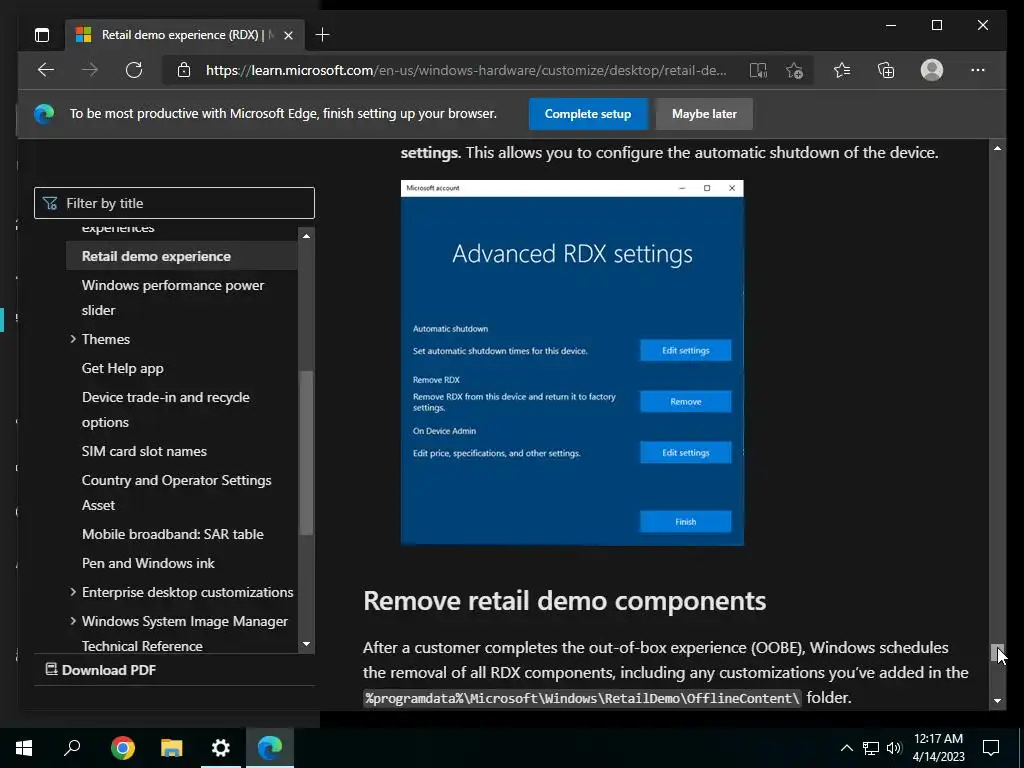The image size is (1024, 768).
Task: Open Settings app from taskbar
Action: point(221,748)
